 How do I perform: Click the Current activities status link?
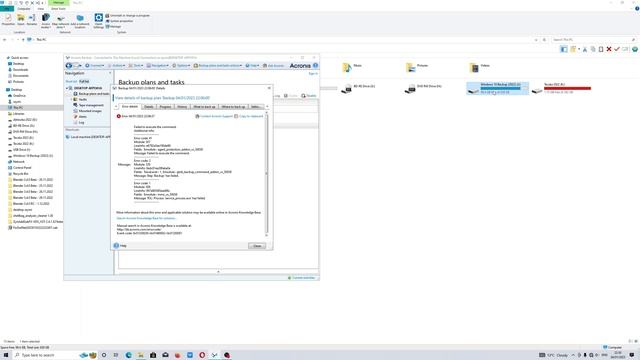point(302,278)
